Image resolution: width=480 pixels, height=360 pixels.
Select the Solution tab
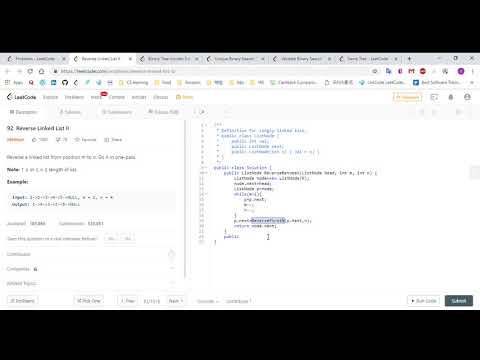[x=70, y=112]
